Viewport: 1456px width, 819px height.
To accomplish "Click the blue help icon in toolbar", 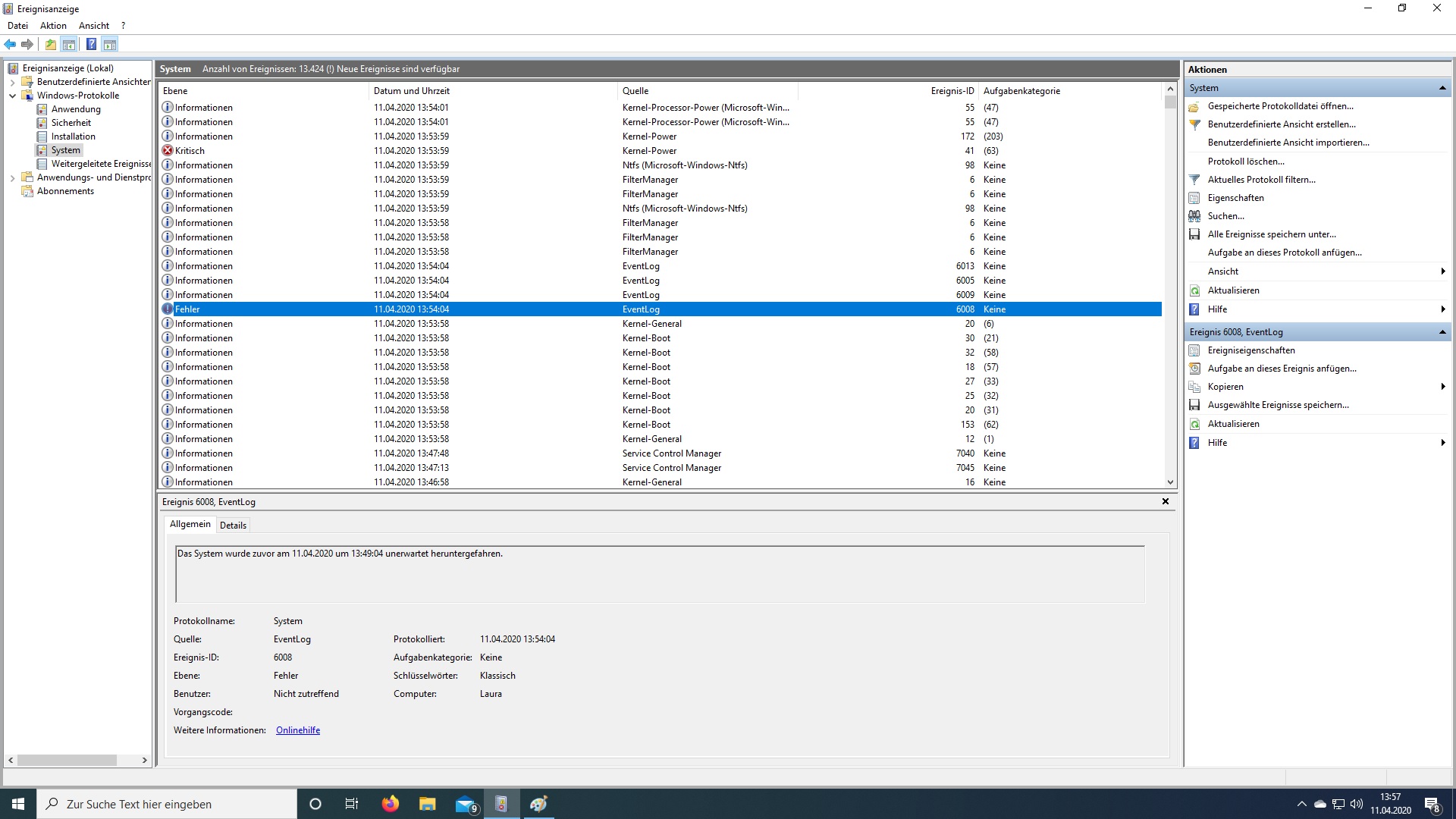I will 91,45.
